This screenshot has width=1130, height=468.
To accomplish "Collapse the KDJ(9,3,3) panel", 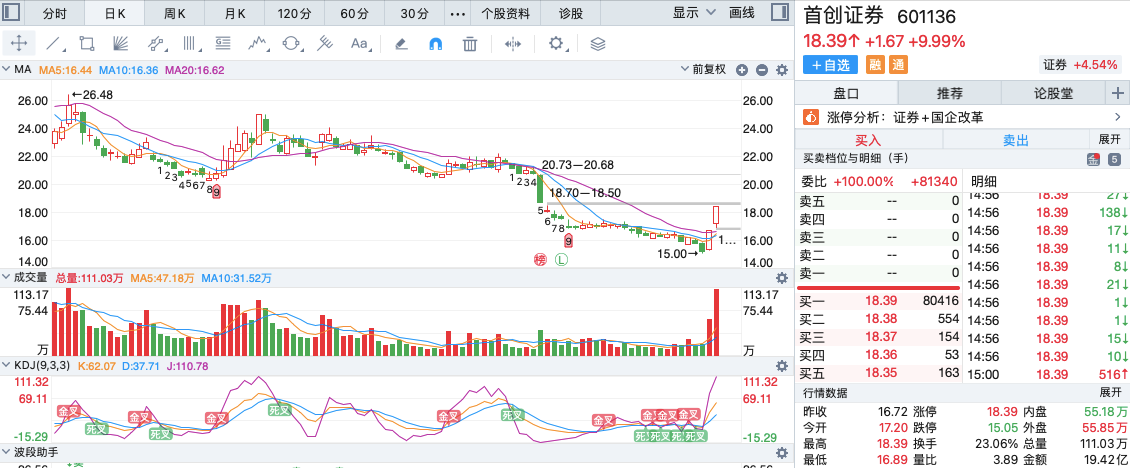I will (8, 366).
